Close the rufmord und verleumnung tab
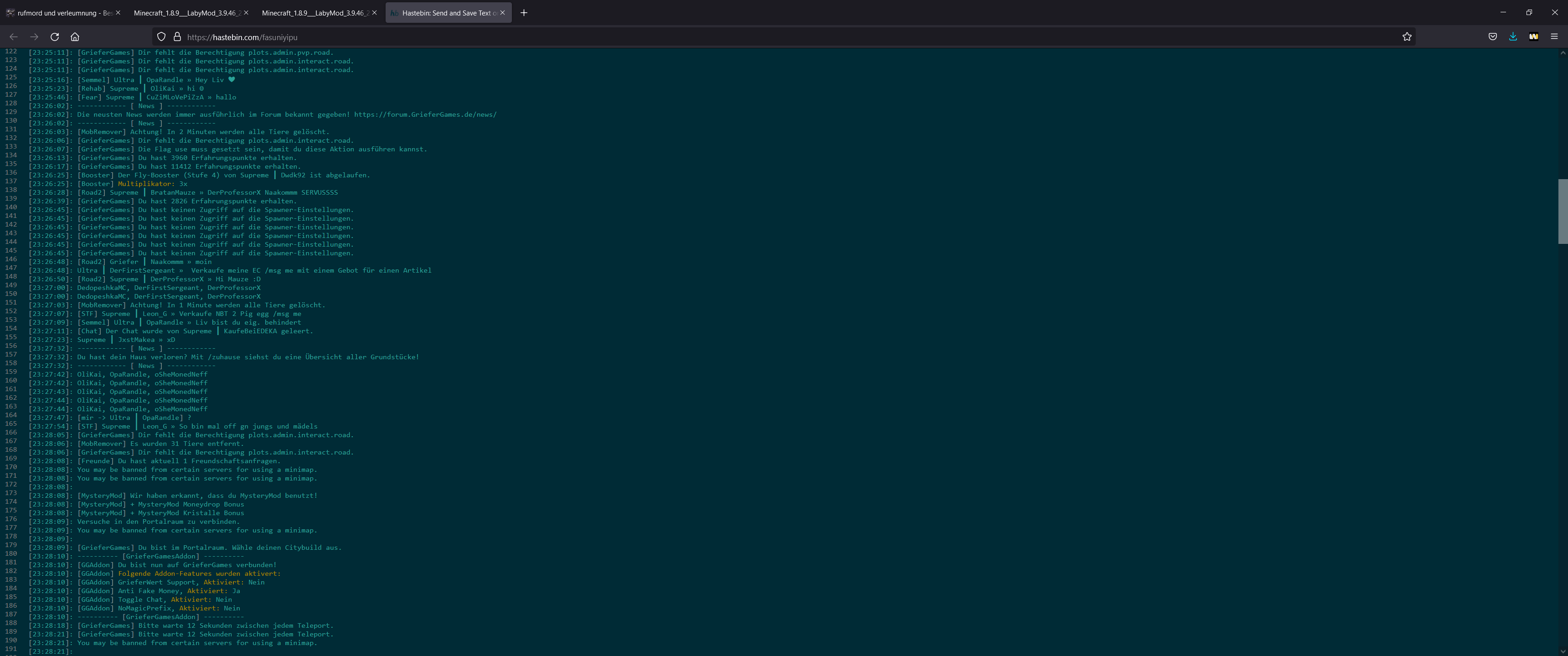This screenshot has height=656, width=1568. click(x=118, y=13)
